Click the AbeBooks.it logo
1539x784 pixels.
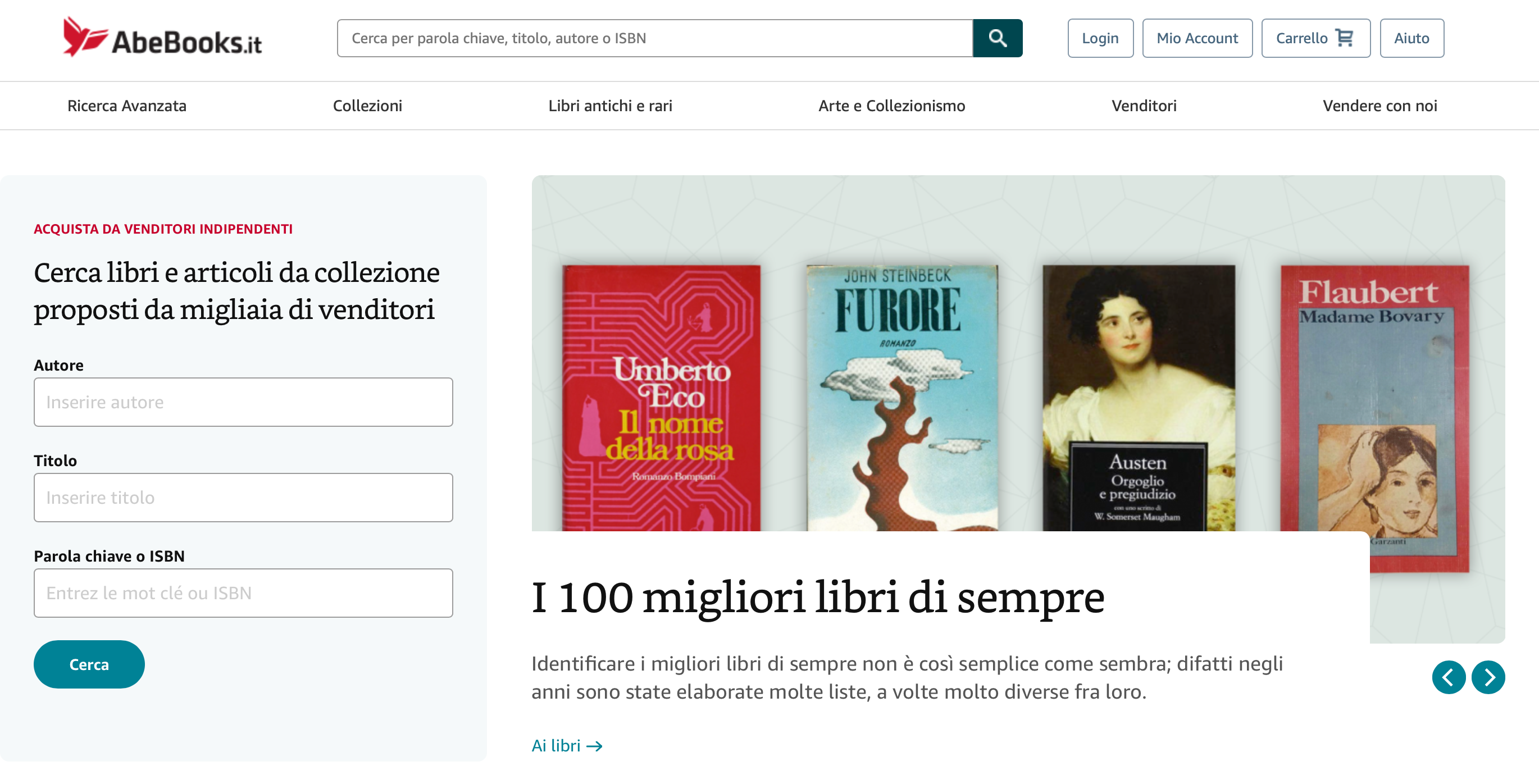(162, 38)
